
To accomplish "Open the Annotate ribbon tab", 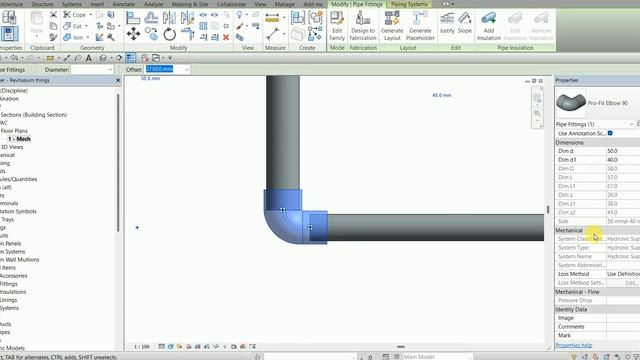I will (x=123, y=4).
